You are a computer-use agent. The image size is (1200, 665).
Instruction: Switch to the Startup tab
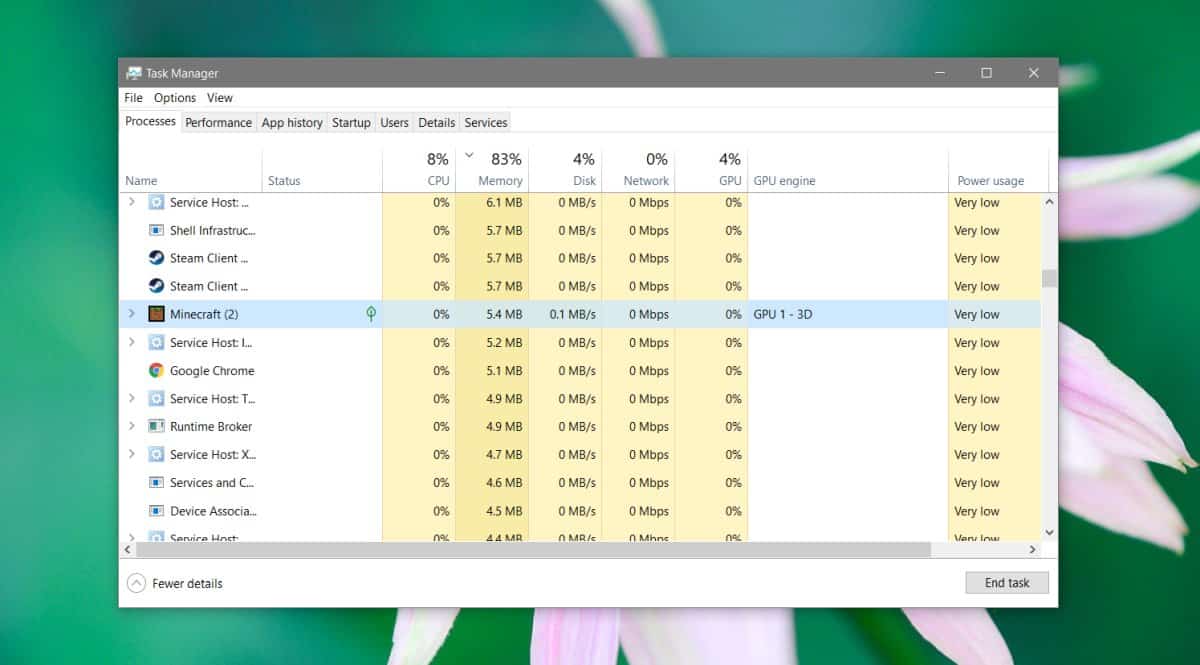pyautogui.click(x=351, y=122)
